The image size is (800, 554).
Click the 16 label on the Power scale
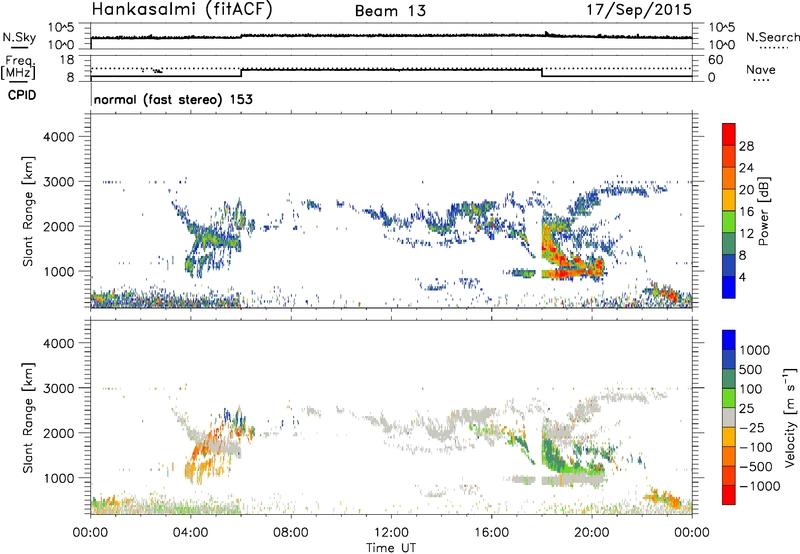coord(746,212)
